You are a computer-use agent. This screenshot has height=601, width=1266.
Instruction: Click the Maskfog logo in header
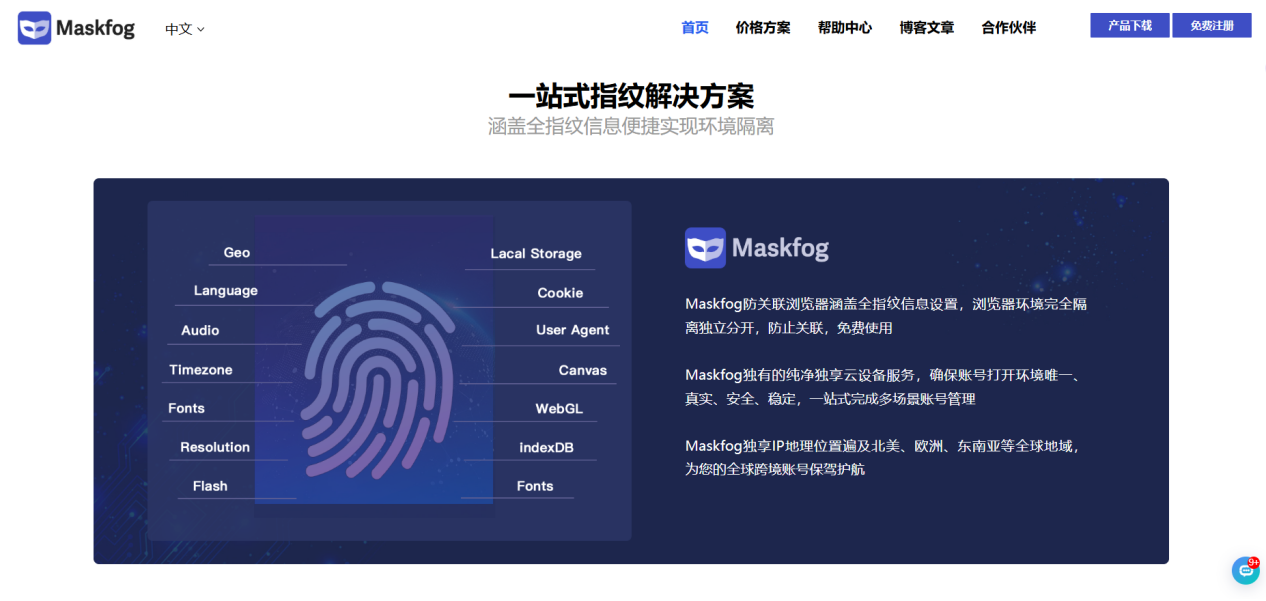pos(76,28)
